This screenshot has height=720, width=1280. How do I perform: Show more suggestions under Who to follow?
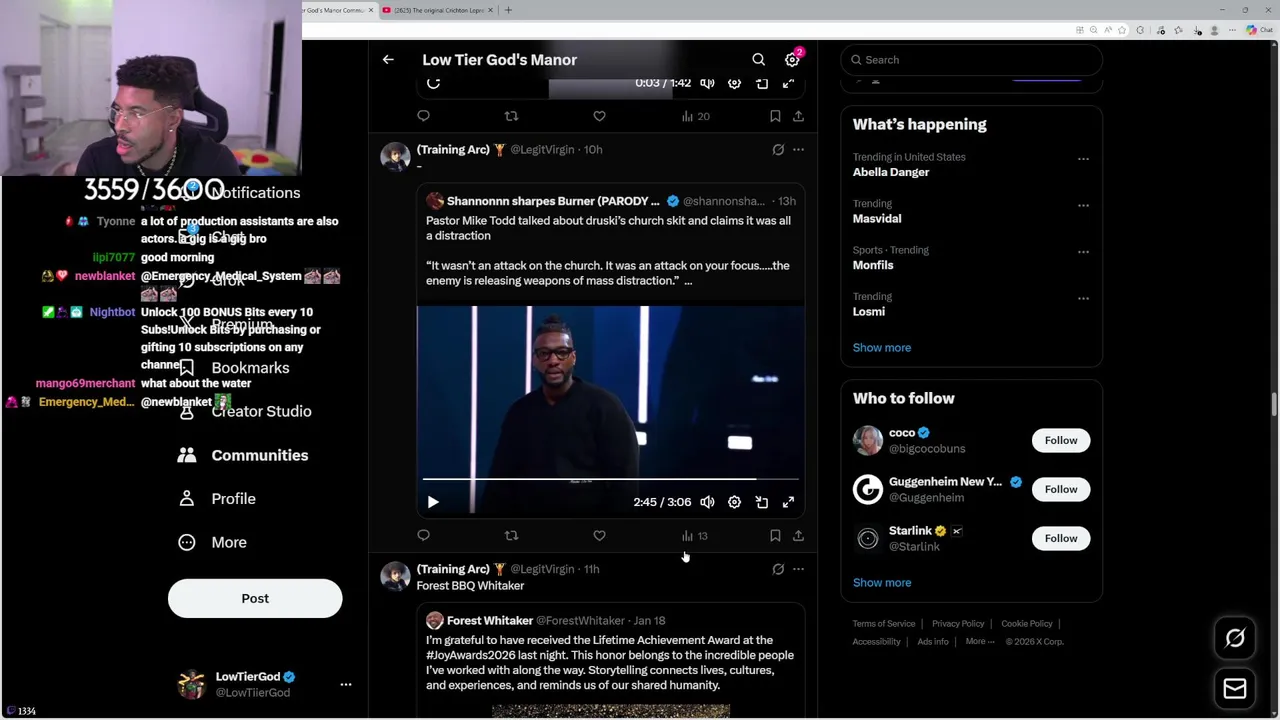[882, 583]
